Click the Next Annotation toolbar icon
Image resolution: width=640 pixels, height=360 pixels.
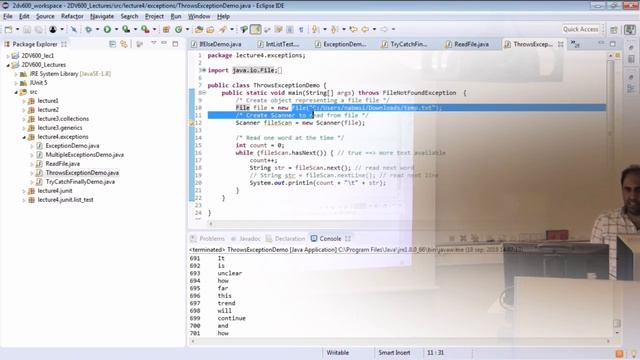(315, 29)
